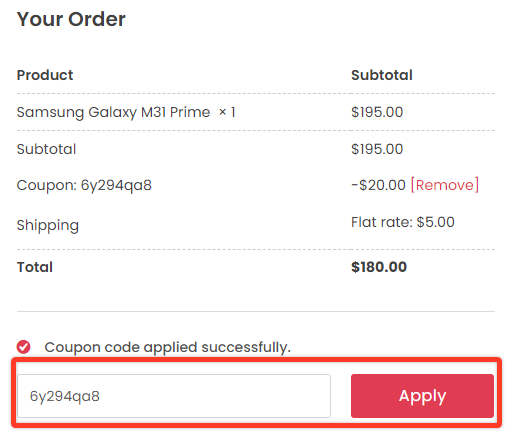Viewport: 507px width, 432px height.
Task: Click the $180.00 order total
Action: click(x=379, y=267)
